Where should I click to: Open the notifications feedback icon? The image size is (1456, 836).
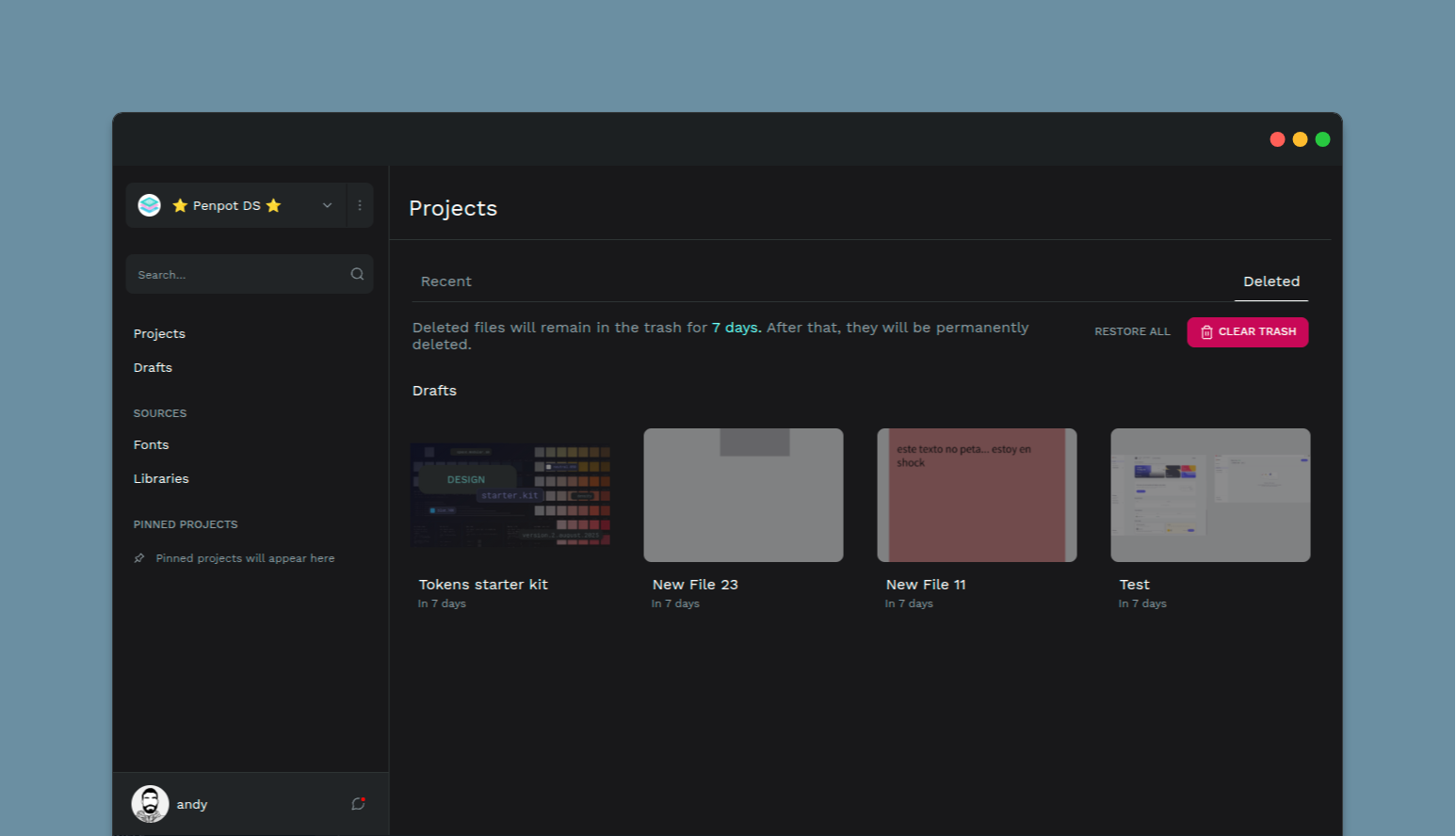coord(358,804)
